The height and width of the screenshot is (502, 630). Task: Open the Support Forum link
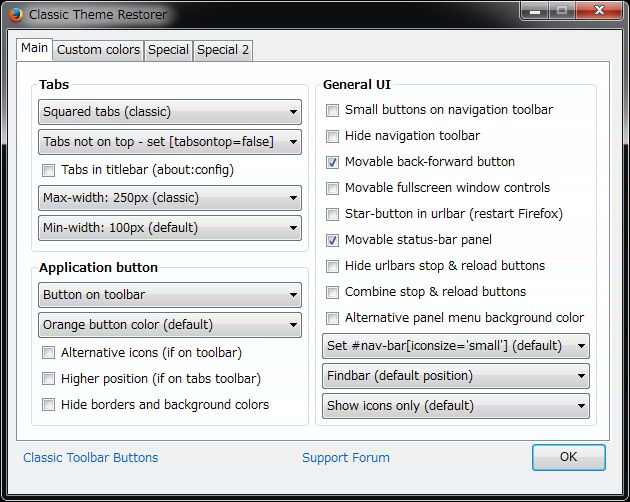[346, 458]
